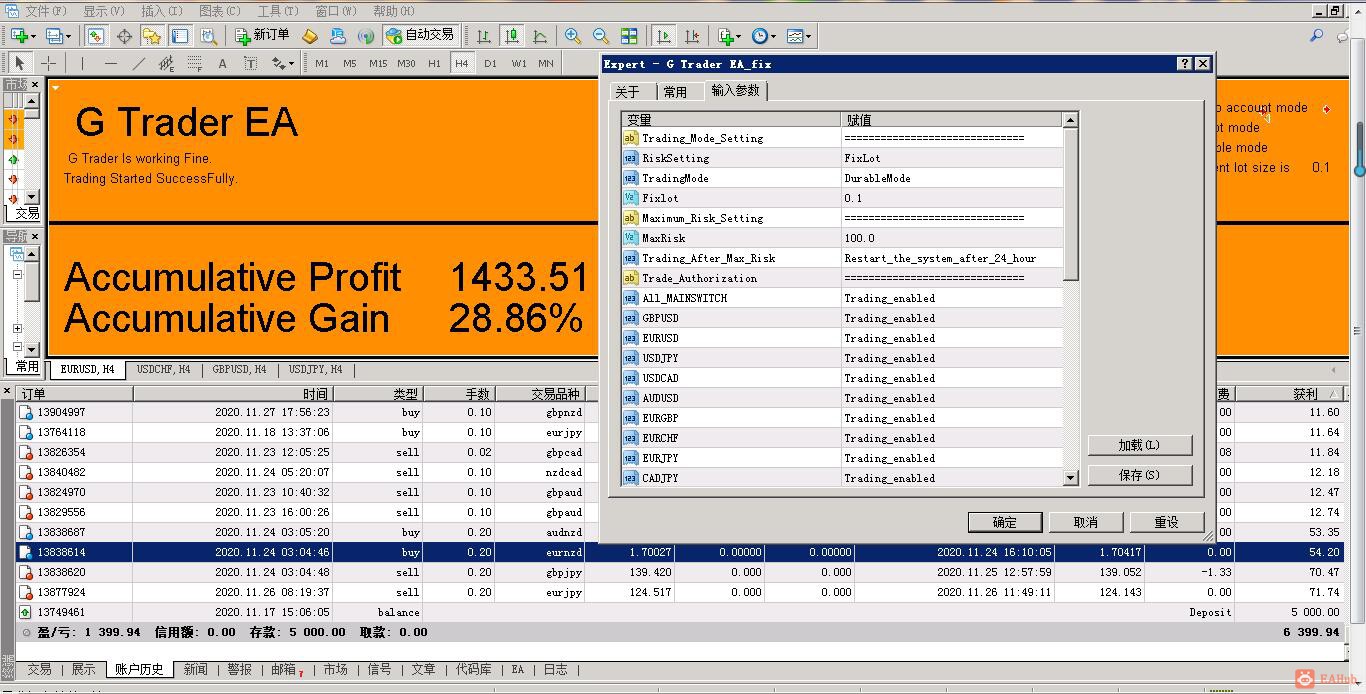The height and width of the screenshot is (694, 1366).
Task: Open the Strategy Tester magnifier icon
Action: tap(208, 36)
